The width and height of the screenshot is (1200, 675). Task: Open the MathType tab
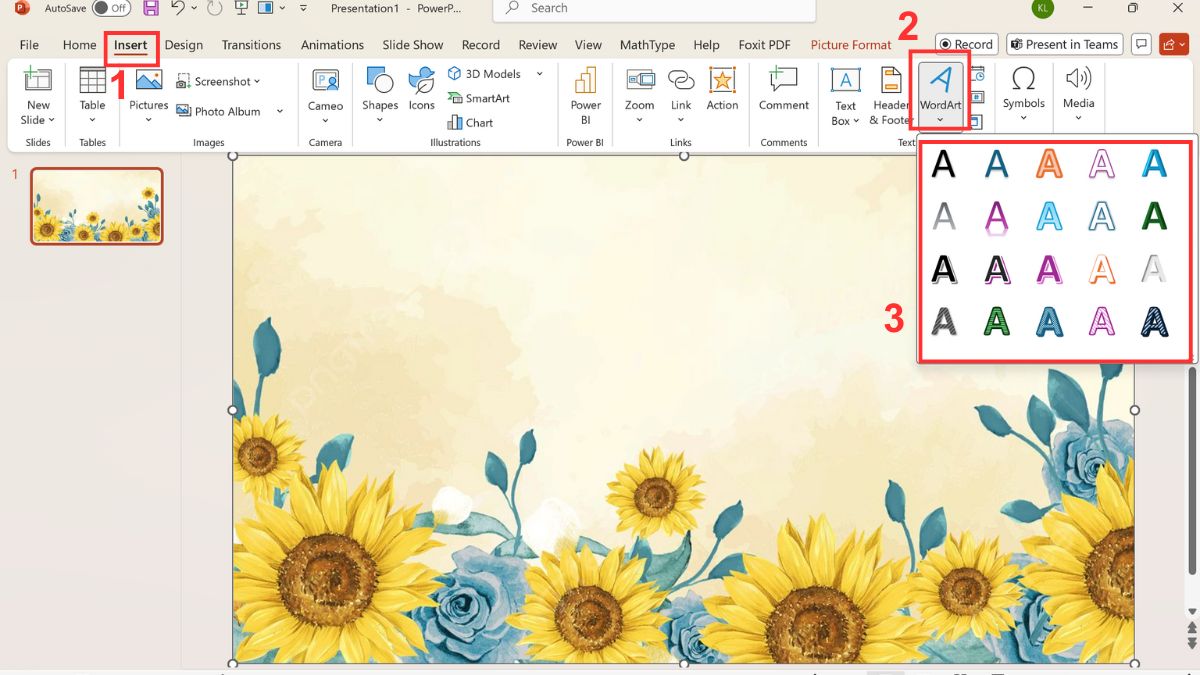point(647,45)
